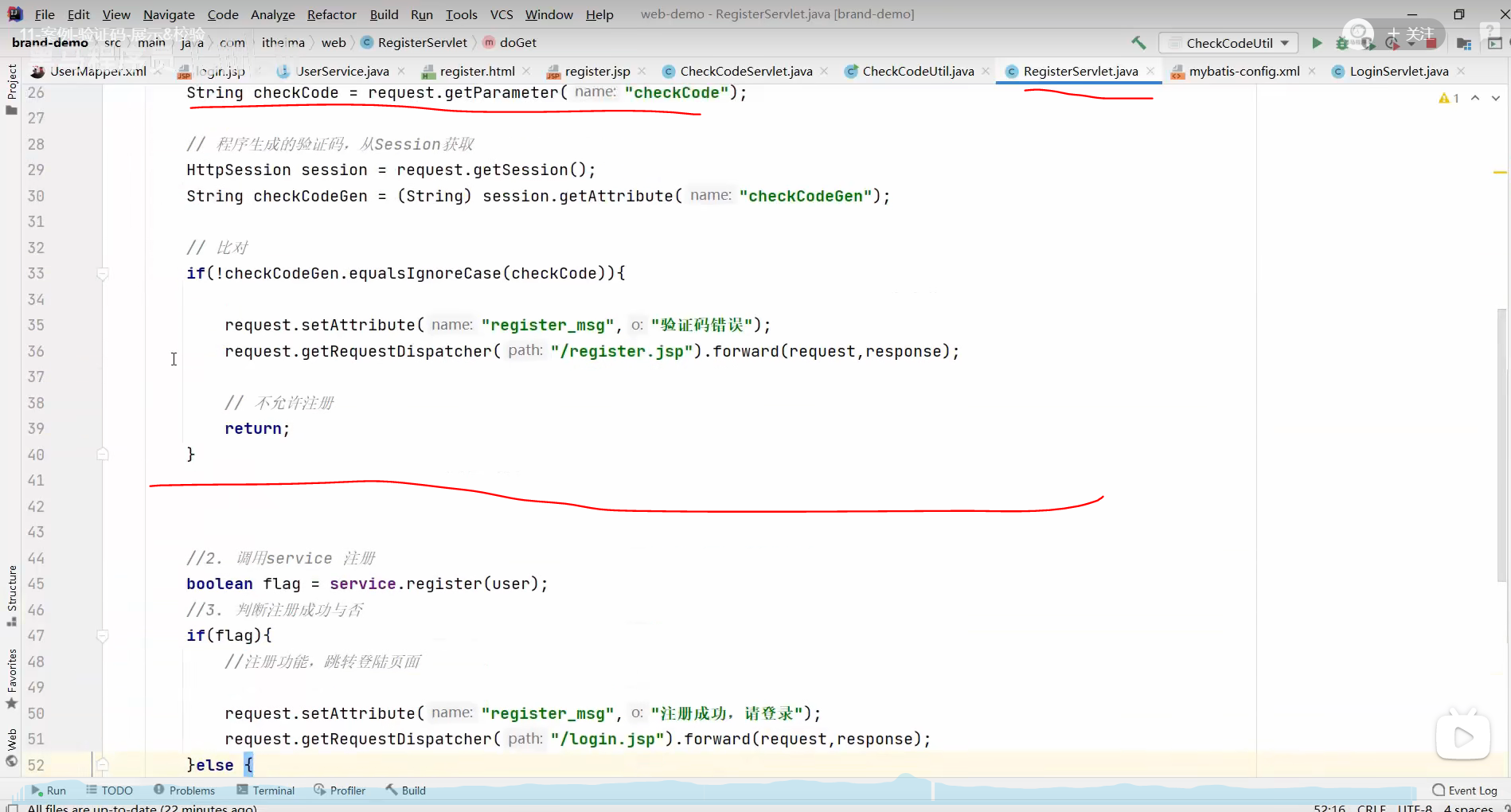Open the Project Structure folder icon
The image size is (1511, 812).
click(1463, 43)
